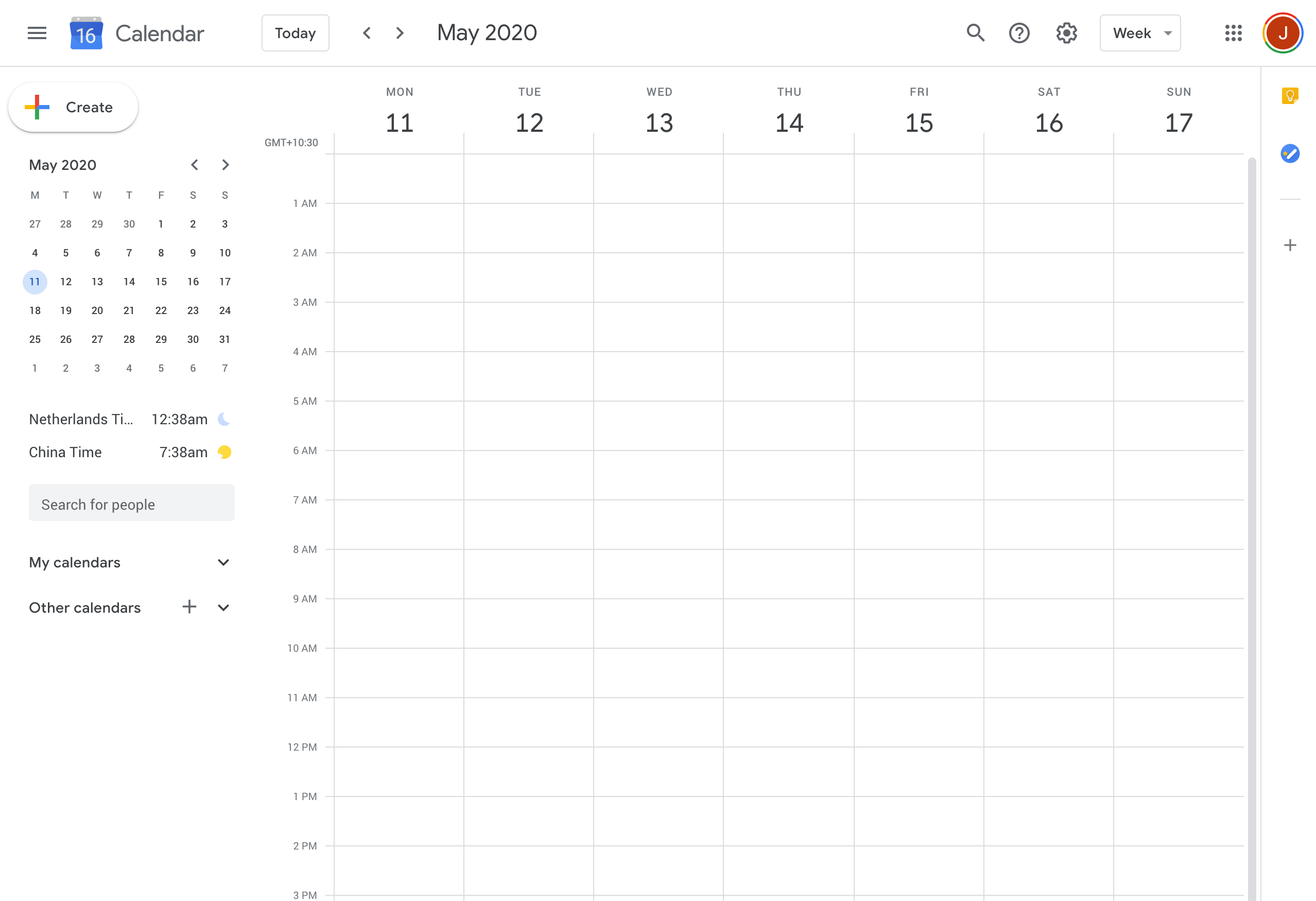Select Tuesday 12 column header
The height and width of the screenshot is (901, 1316).
(529, 112)
